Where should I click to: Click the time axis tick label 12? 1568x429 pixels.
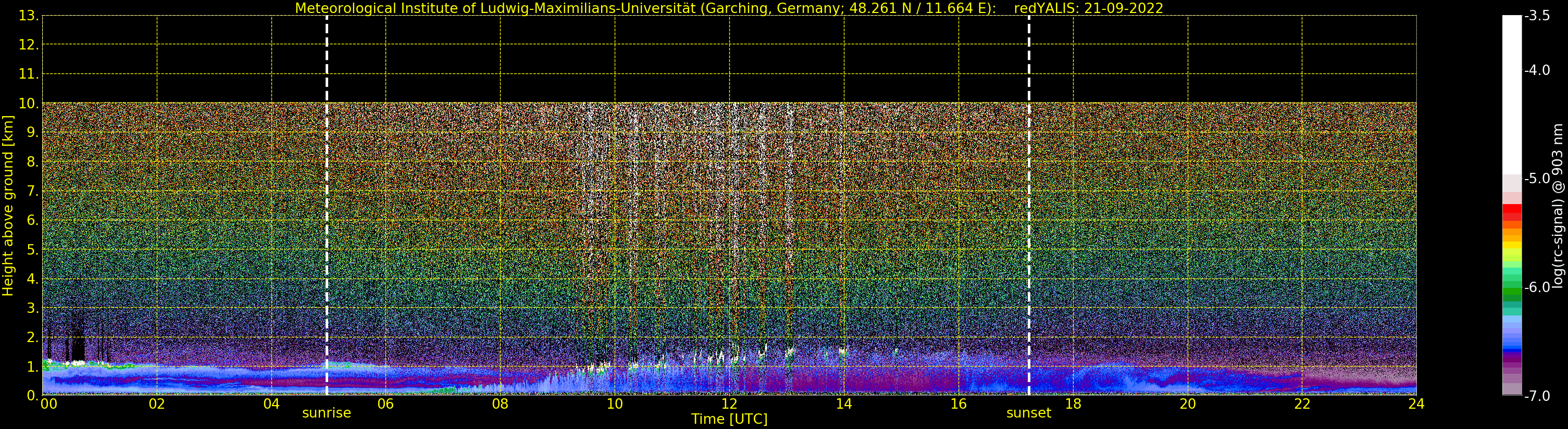(x=729, y=404)
